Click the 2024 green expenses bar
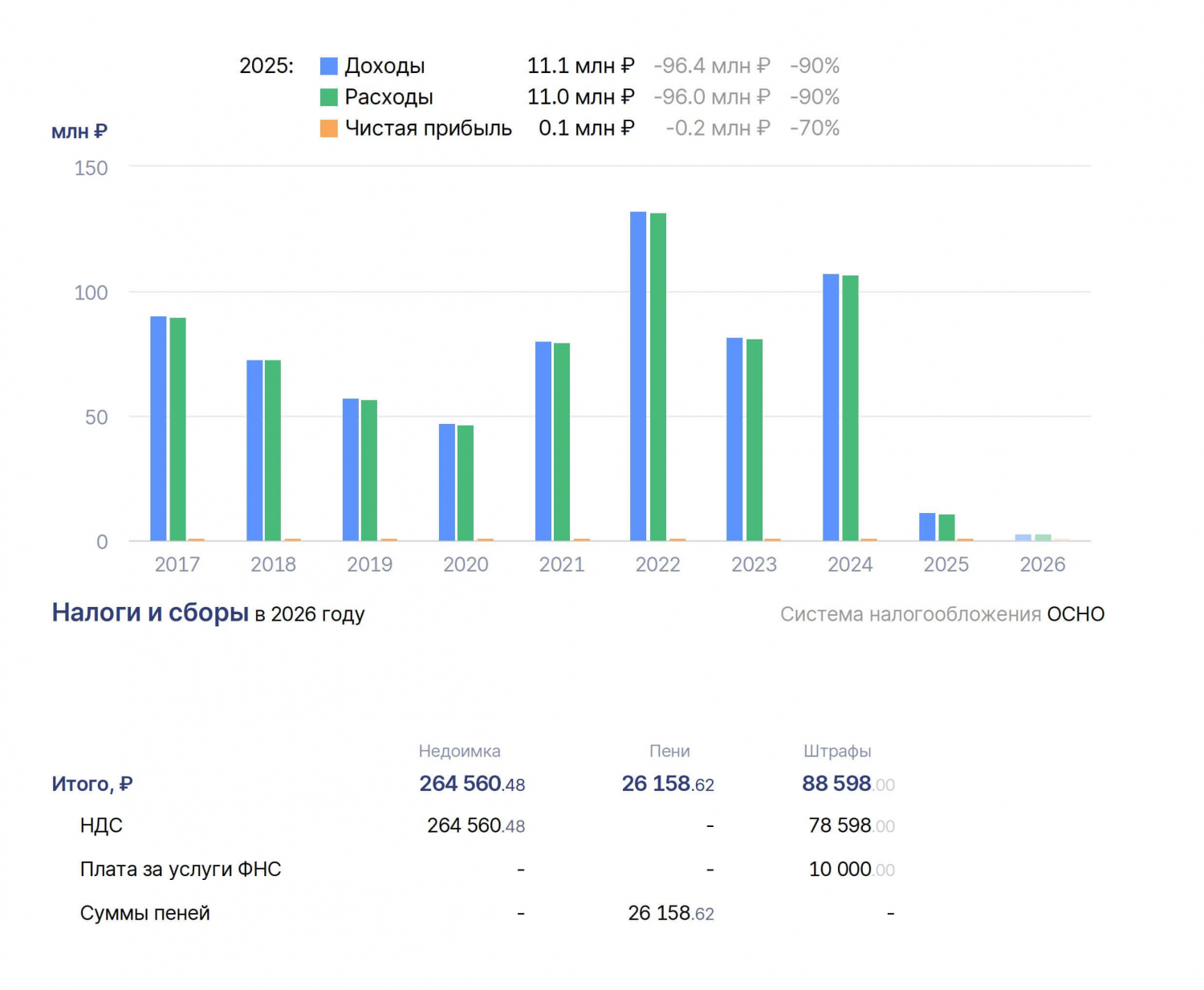The height and width of the screenshot is (990, 1204). coord(850,408)
